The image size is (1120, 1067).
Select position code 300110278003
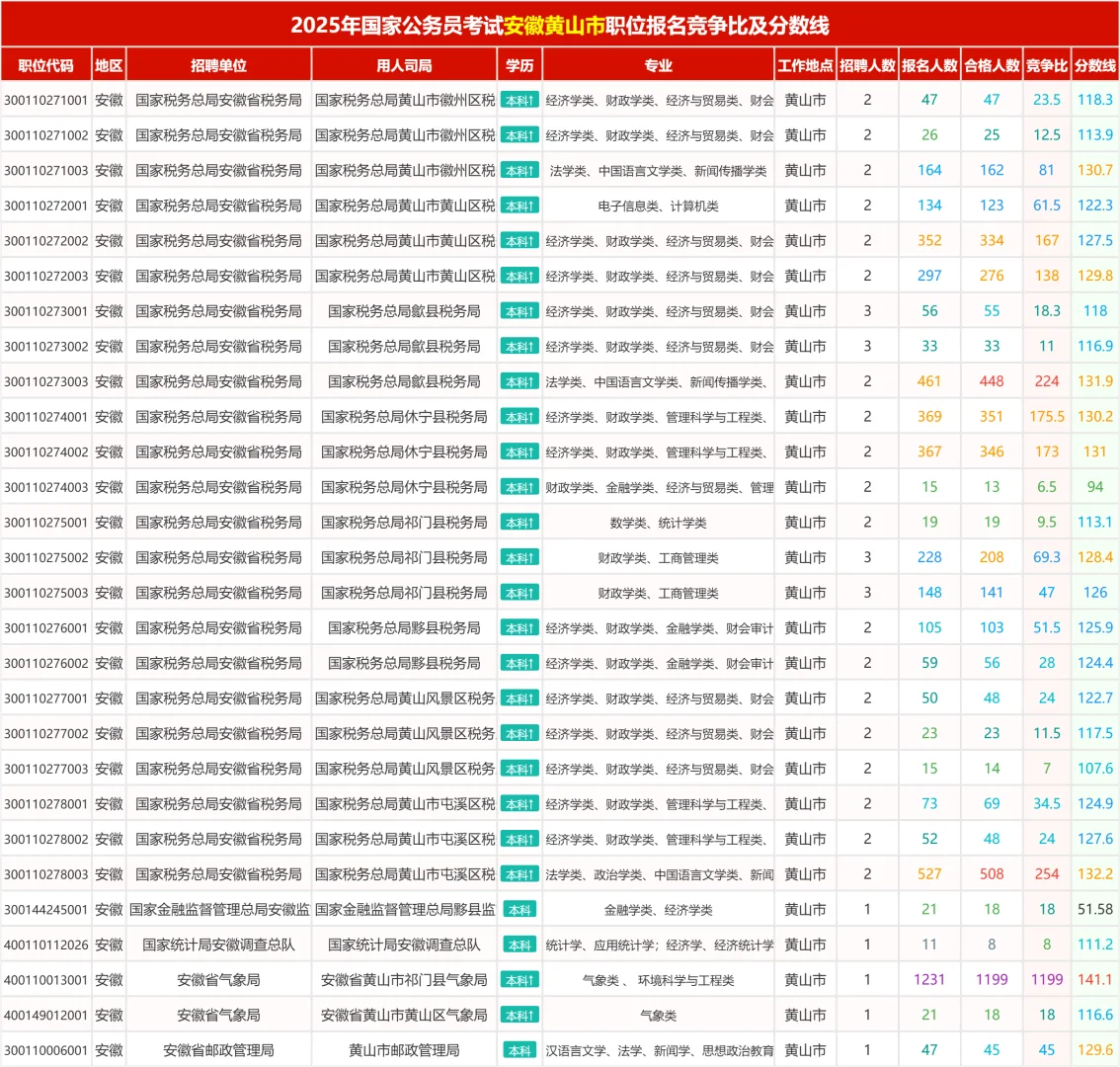tap(45, 874)
